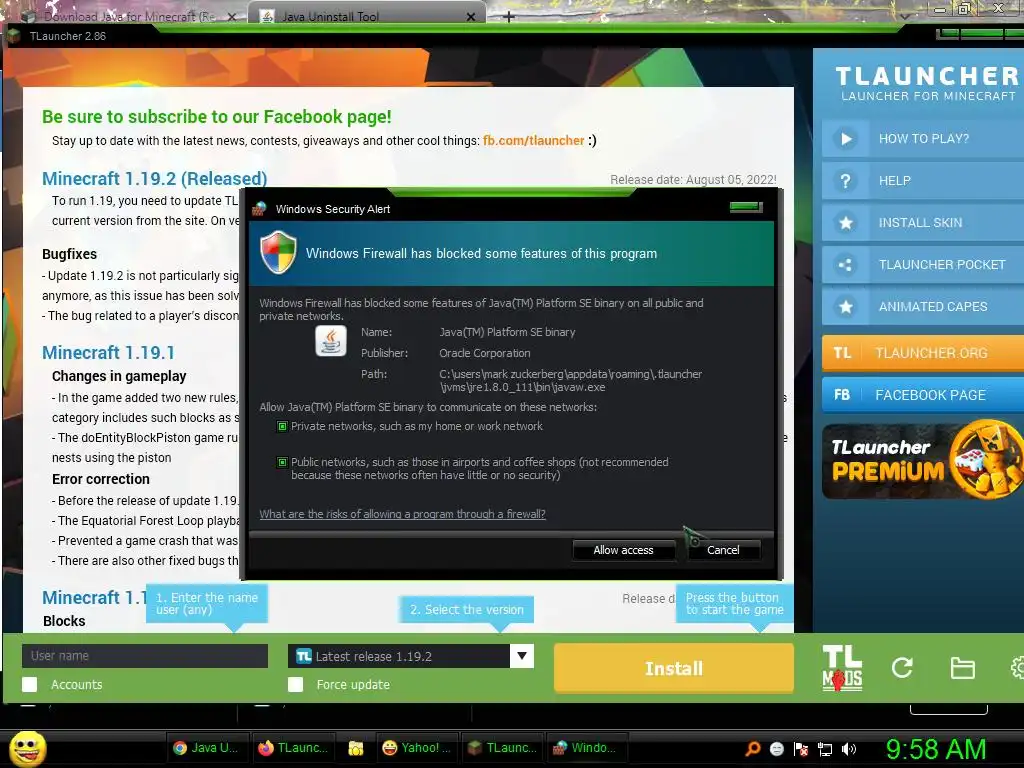The image size is (1024, 768).
Task: Open the TLaunc... block icon taskbar item
Action: [x=502, y=748]
